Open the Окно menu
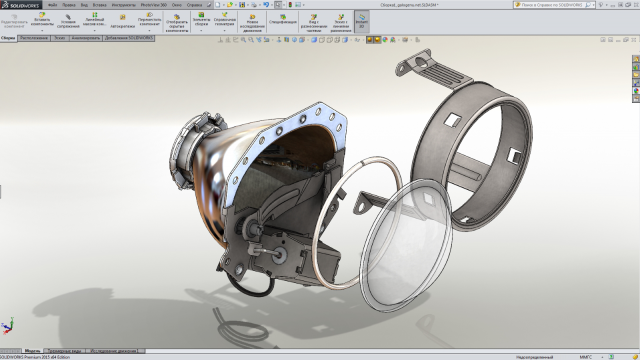 pyautogui.click(x=177, y=5)
